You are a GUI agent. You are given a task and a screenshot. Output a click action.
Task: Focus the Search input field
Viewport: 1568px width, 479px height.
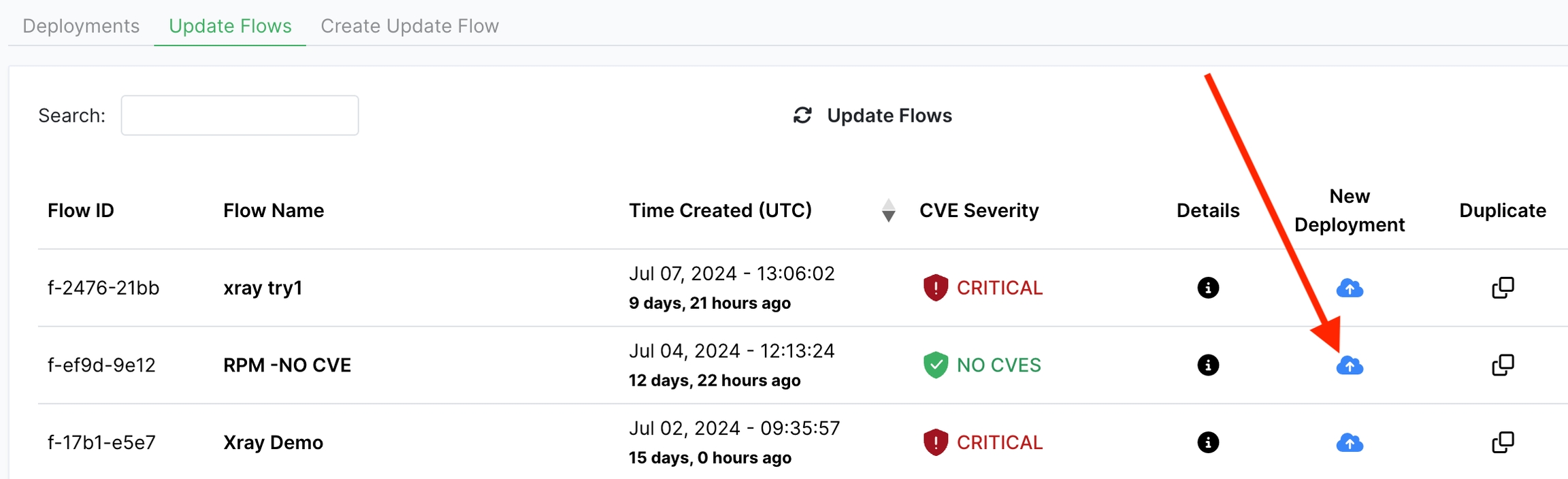click(240, 116)
